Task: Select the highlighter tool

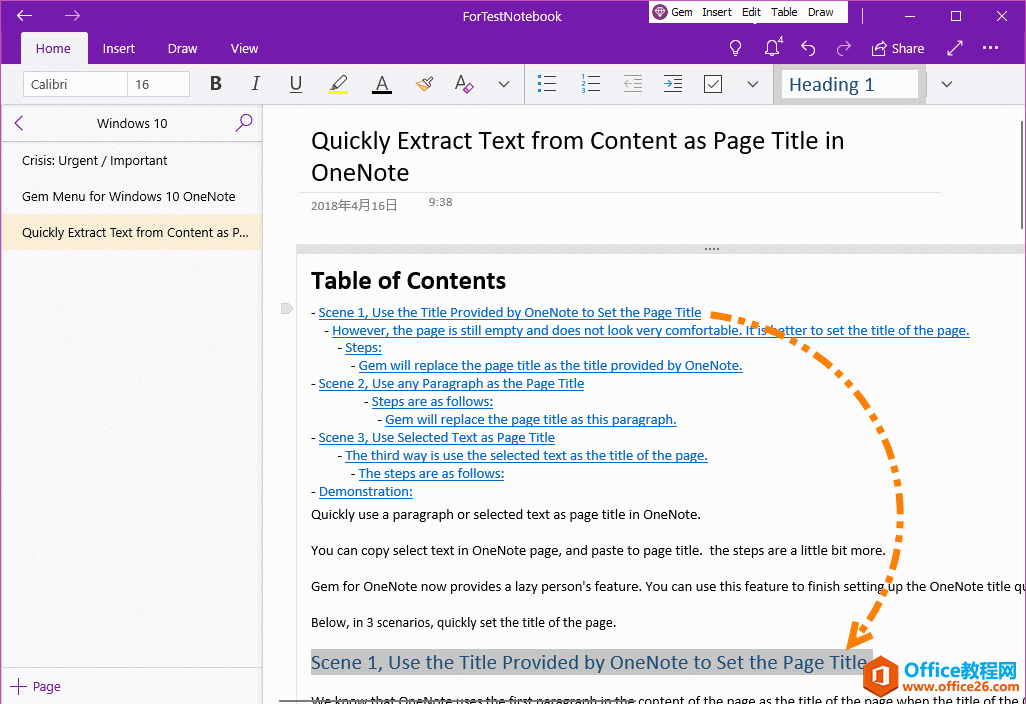Action: [338, 84]
